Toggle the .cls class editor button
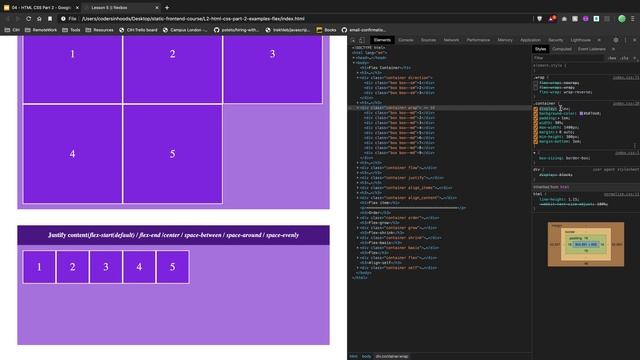The image size is (640, 360). tap(624, 58)
